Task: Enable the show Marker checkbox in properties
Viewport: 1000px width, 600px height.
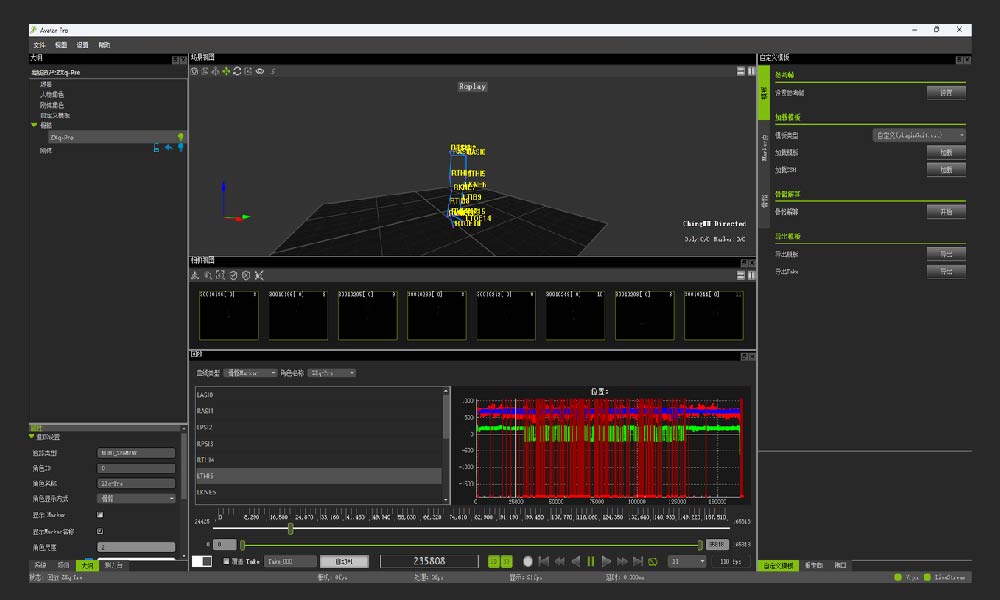Action: (99, 514)
